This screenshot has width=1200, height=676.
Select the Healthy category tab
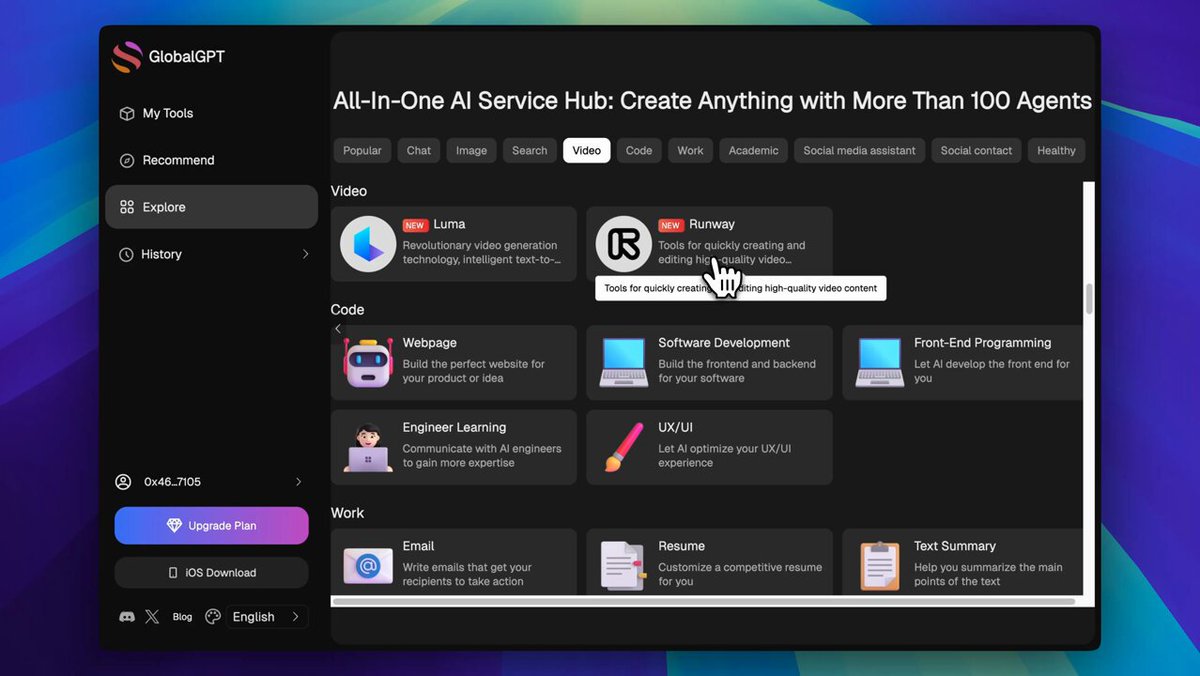[x=1056, y=151]
